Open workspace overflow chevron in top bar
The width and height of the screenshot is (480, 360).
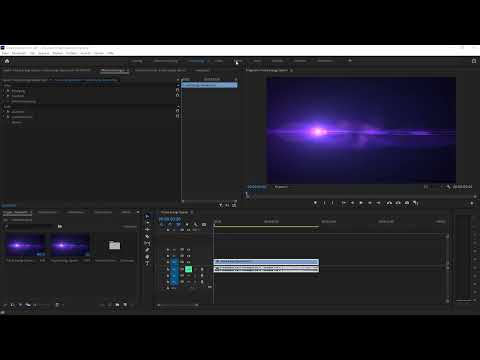350,61
